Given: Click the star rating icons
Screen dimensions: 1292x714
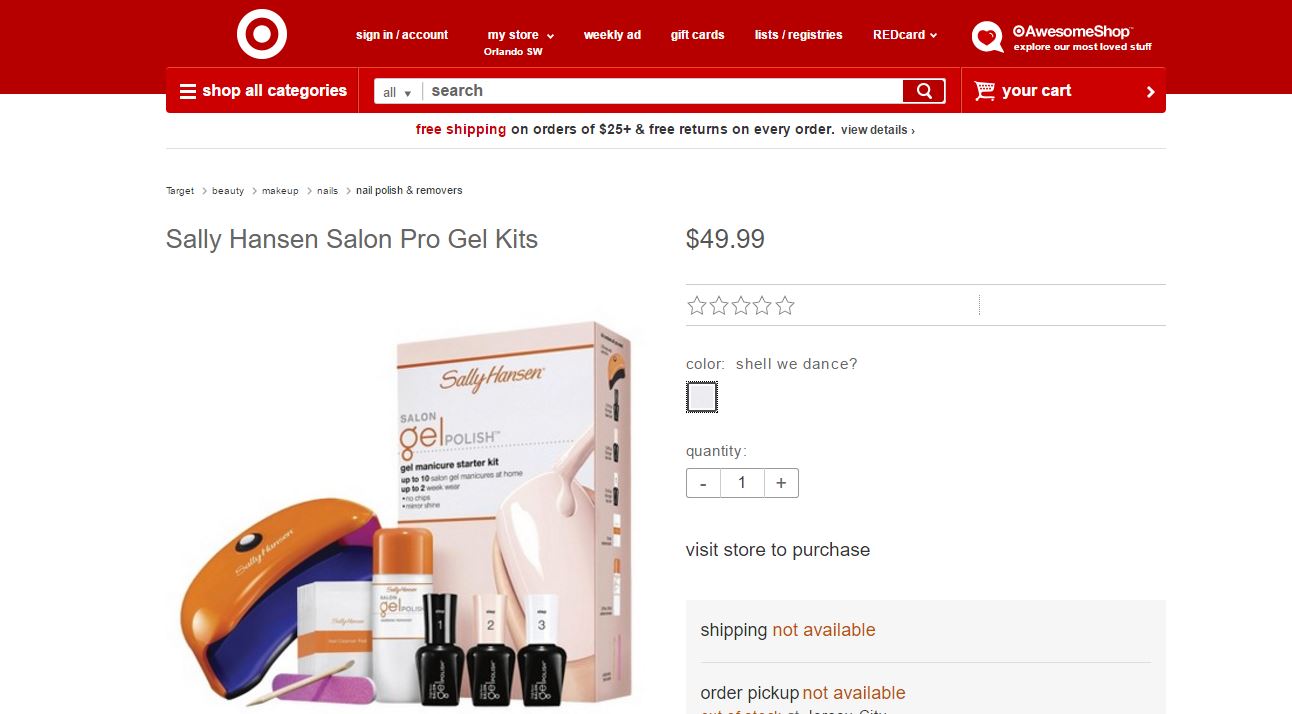Looking at the screenshot, I should pyautogui.click(x=741, y=306).
